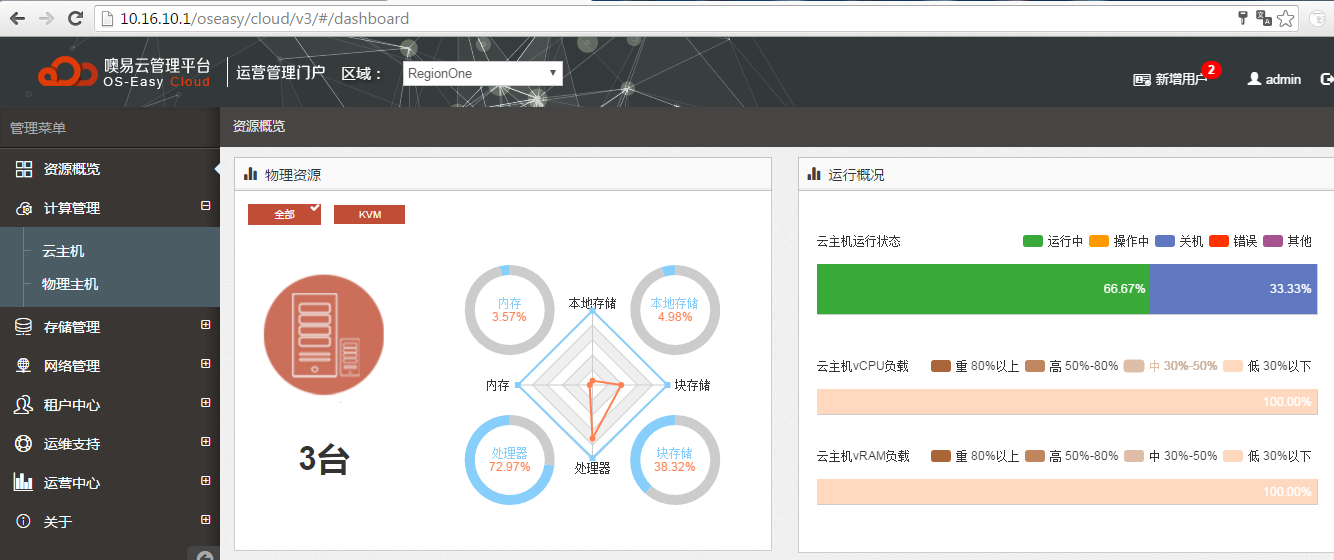Collapse the 计算管理 menu section
The image size is (1334, 560).
click(x=206, y=206)
